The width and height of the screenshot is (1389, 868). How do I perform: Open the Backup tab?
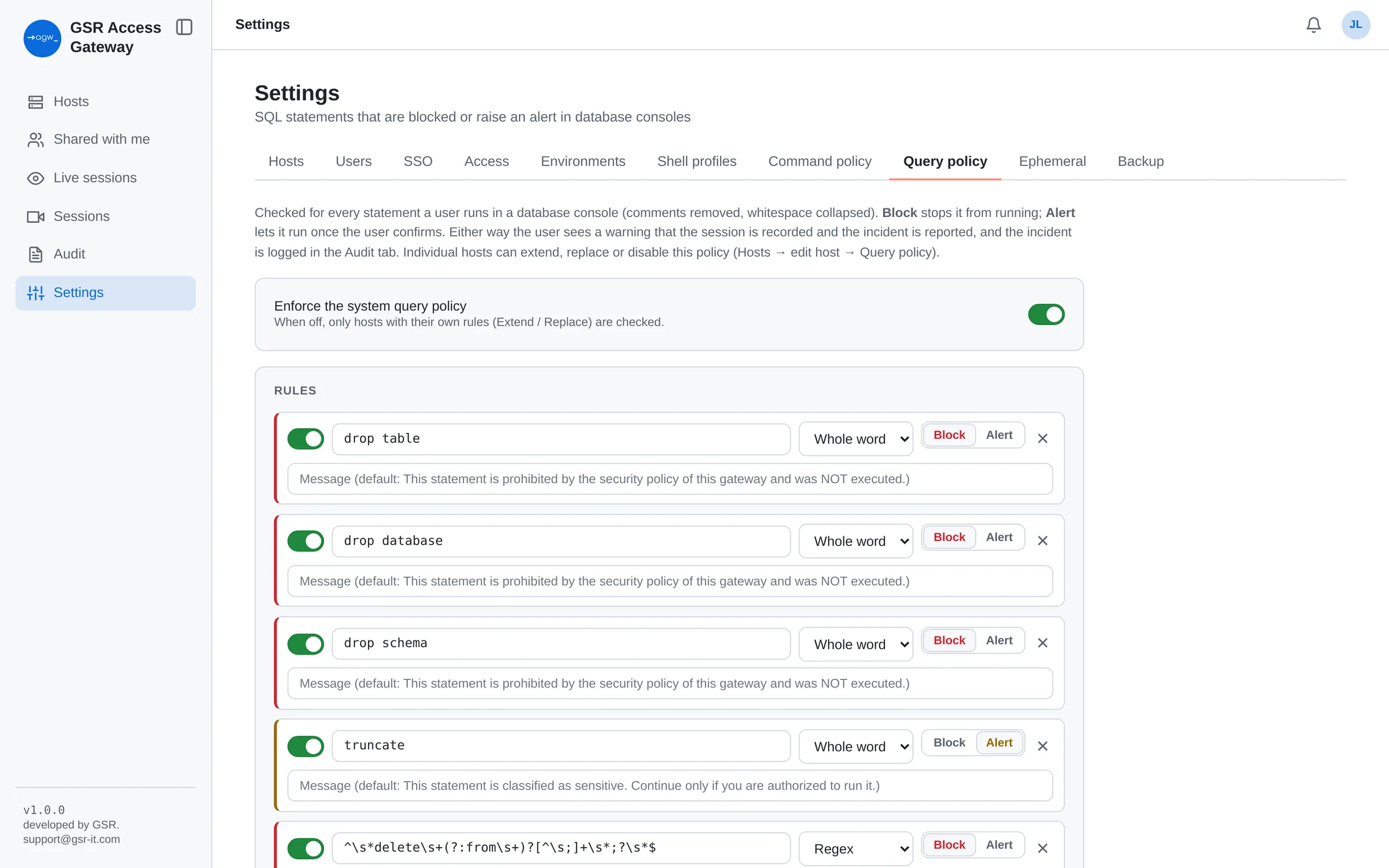(1140, 161)
